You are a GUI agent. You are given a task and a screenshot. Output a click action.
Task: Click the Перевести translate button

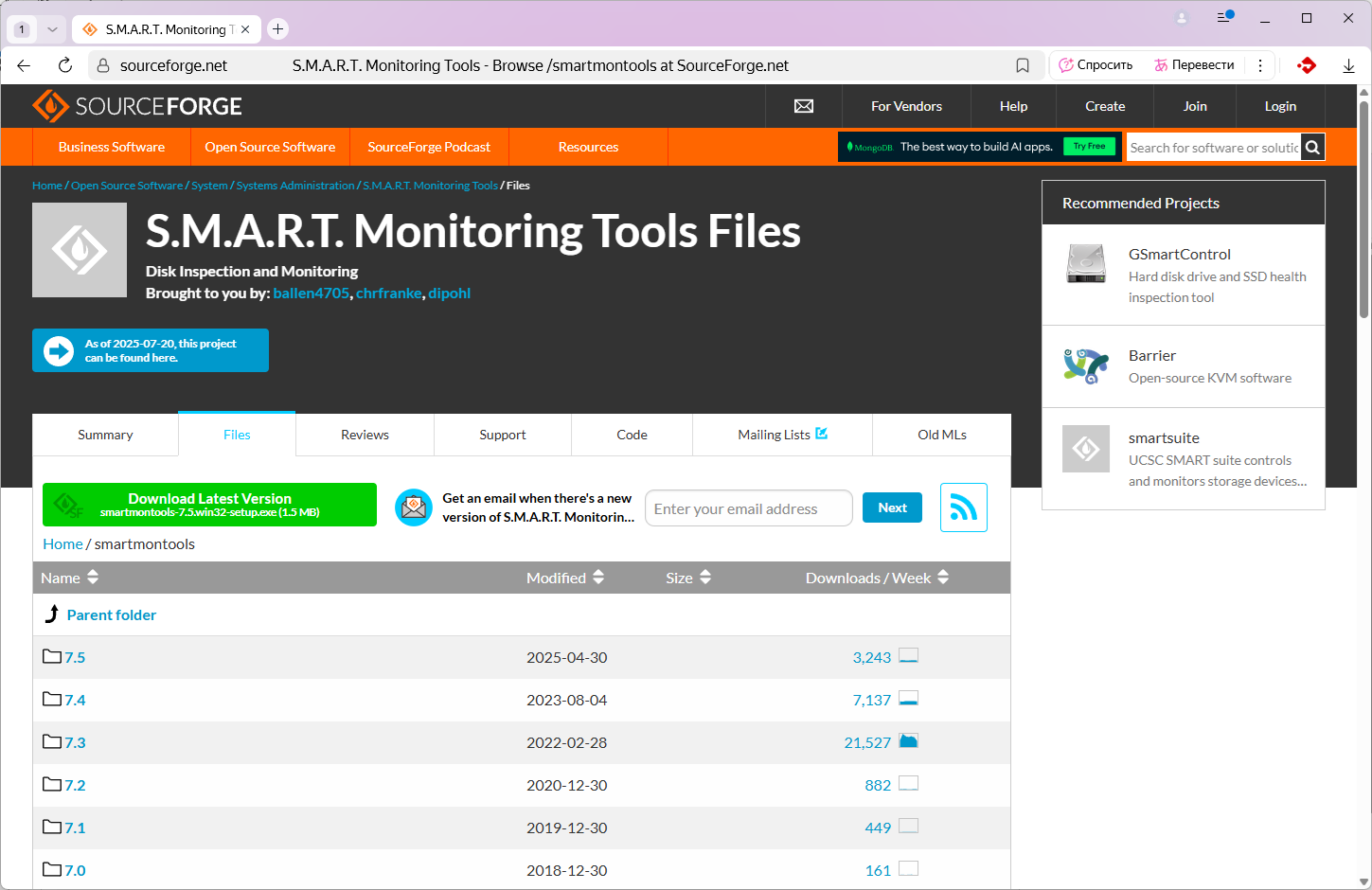point(1194,65)
